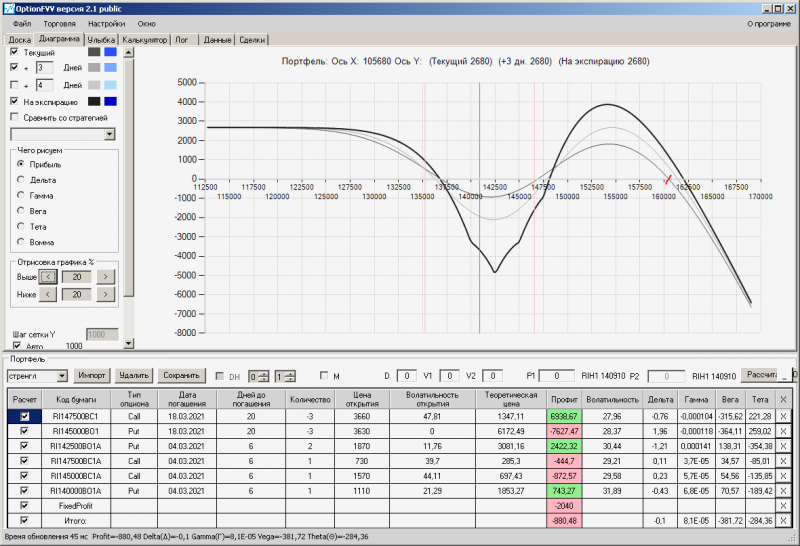This screenshot has width=800, height=546.
Task: Open the Торговля menu
Action: click(x=59, y=23)
